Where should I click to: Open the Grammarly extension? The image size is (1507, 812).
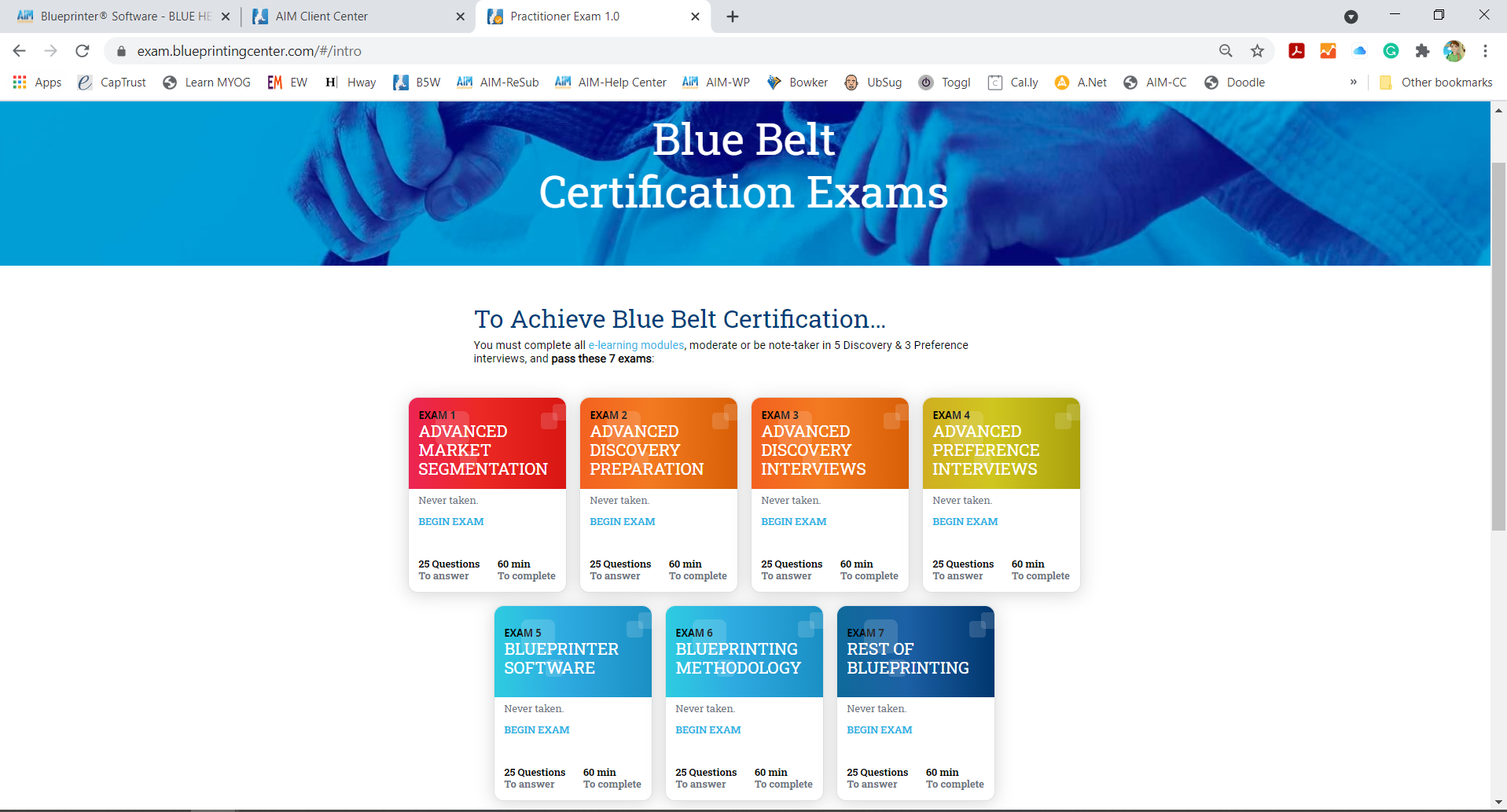(1391, 51)
